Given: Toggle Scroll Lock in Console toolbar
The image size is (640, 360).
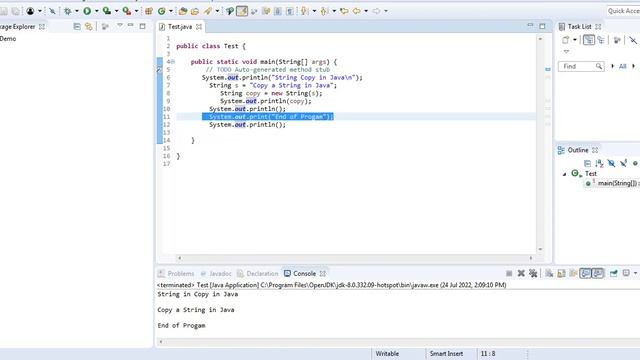Looking at the screenshot, I should (x=562, y=273).
